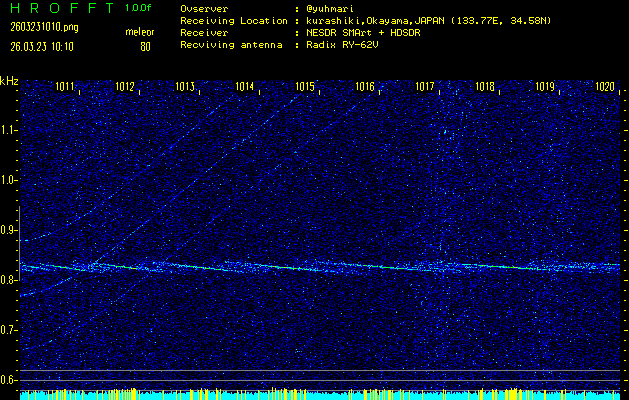This screenshot has width=629, height=400.
Task: Click the meteor label
Action: point(139,32)
